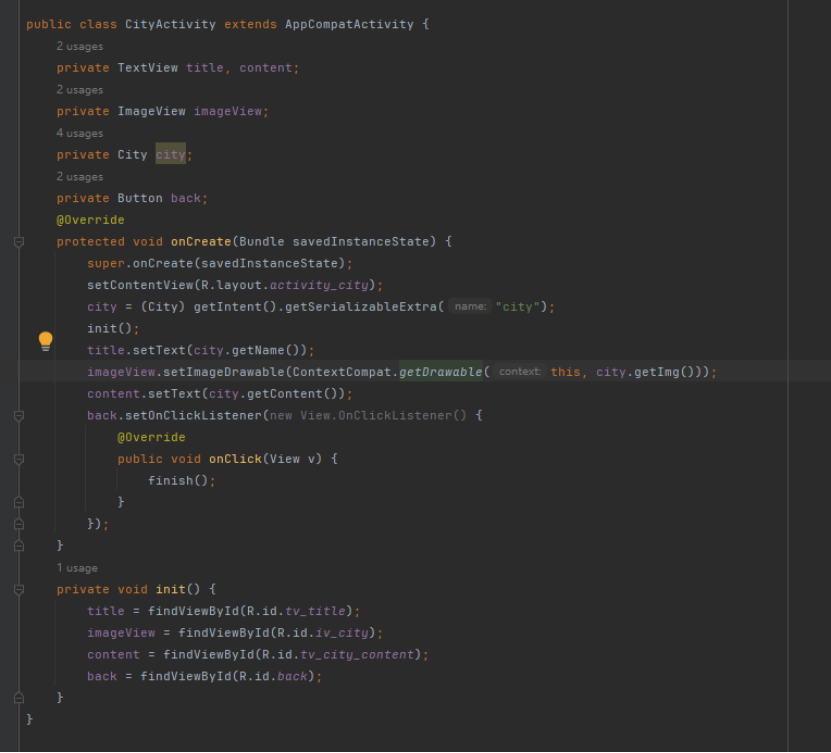This screenshot has height=753, width=831.
Task: Click the yellow lightbulb quick-fix icon
Action: click(x=46, y=341)
